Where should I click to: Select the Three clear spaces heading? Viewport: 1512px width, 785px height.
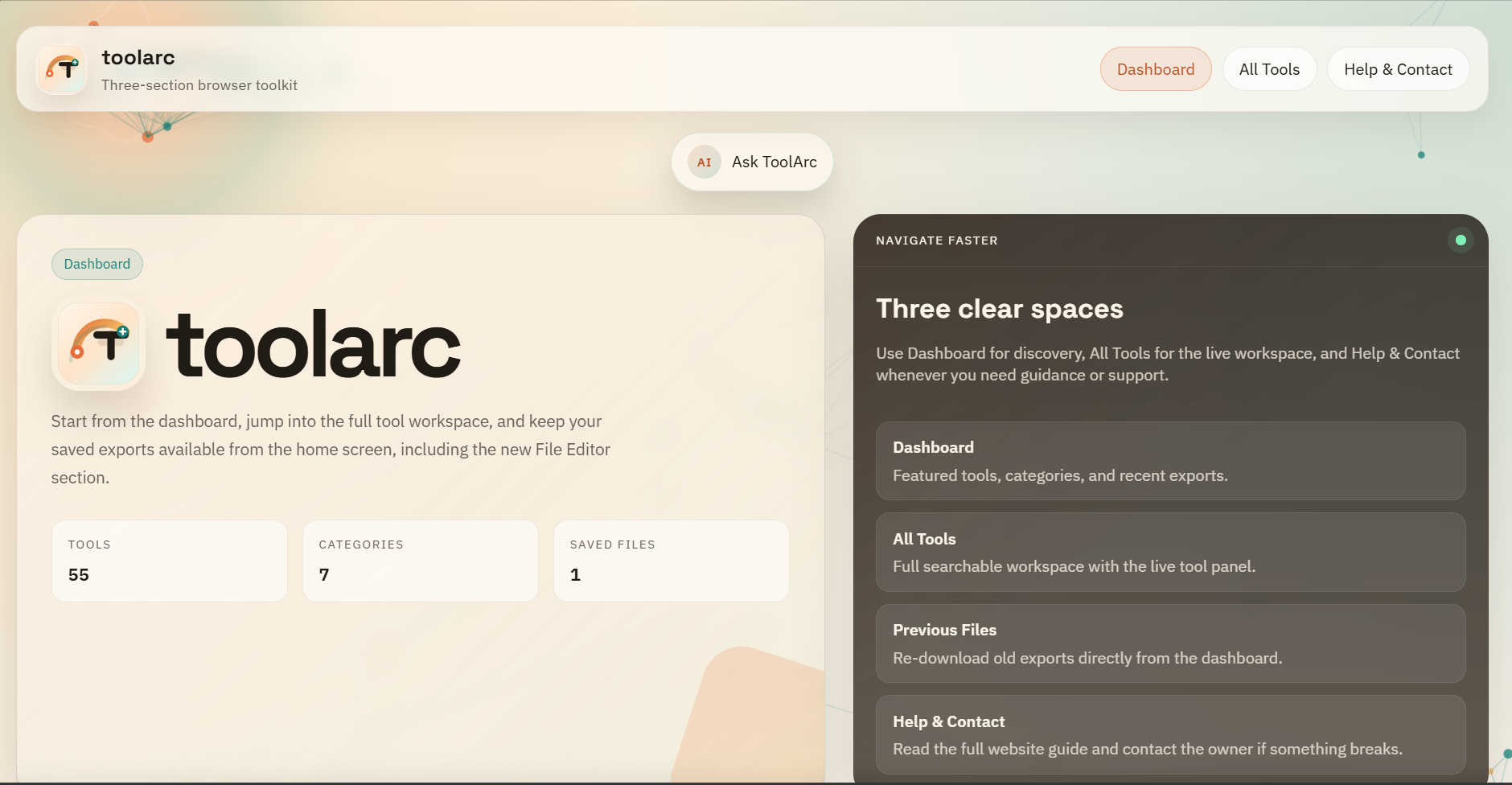tap(1000, 308)
